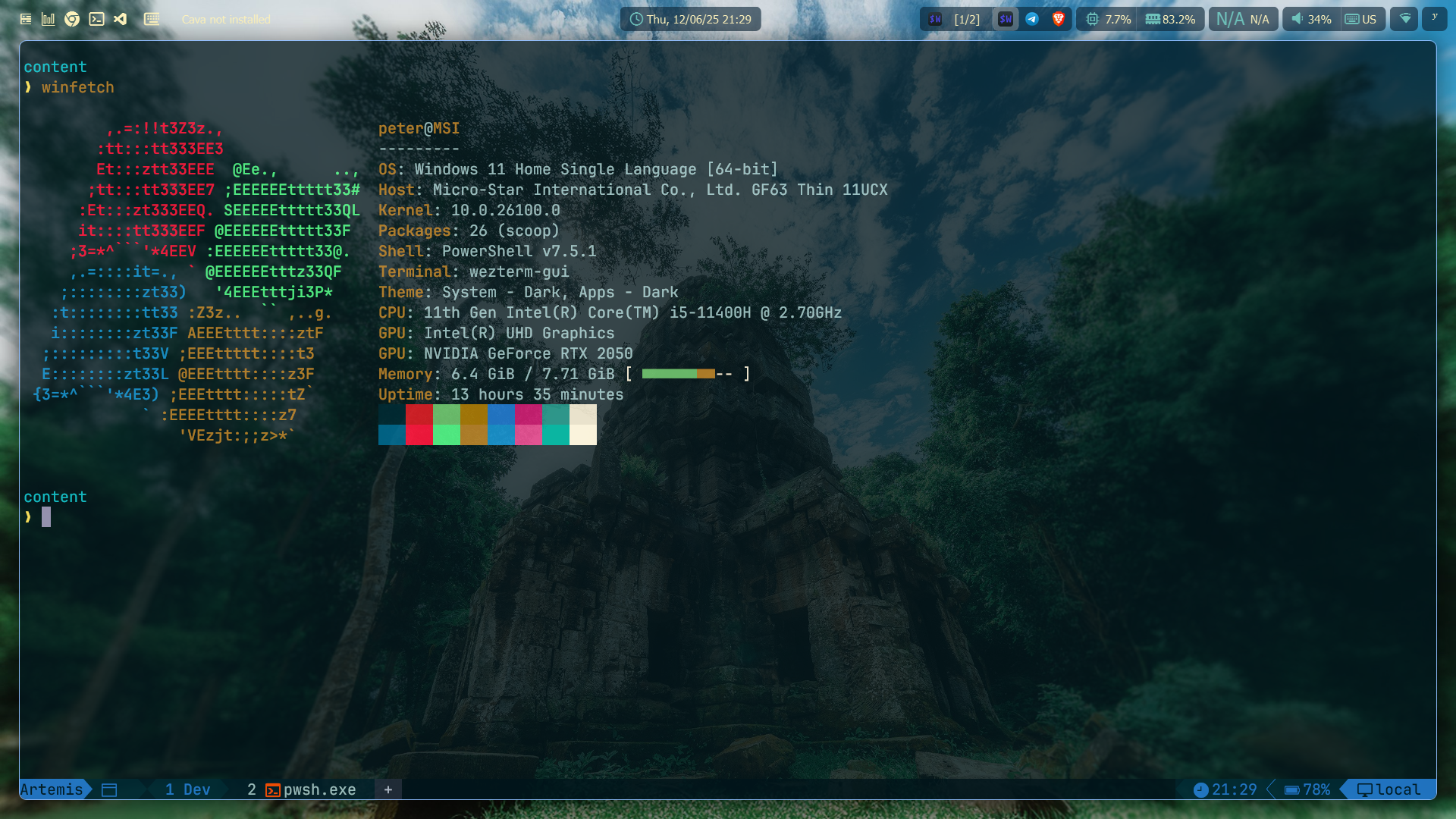The width and height of the screenshot is (1456, 819).
Task: Click the Kernel value 10.0.26100.0
Action: point(506,210)
